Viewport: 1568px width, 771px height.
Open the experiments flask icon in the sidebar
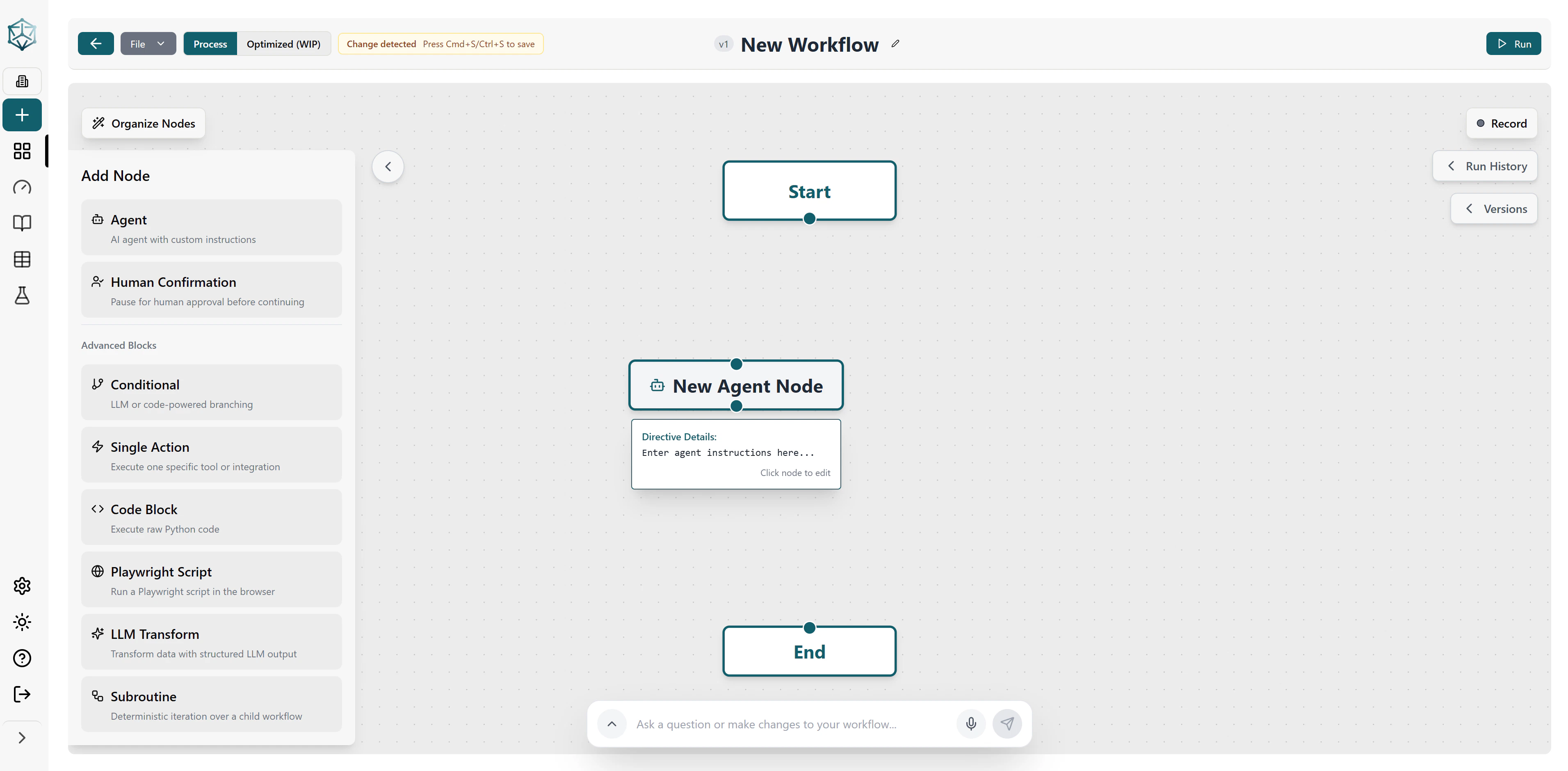[22, 296]
